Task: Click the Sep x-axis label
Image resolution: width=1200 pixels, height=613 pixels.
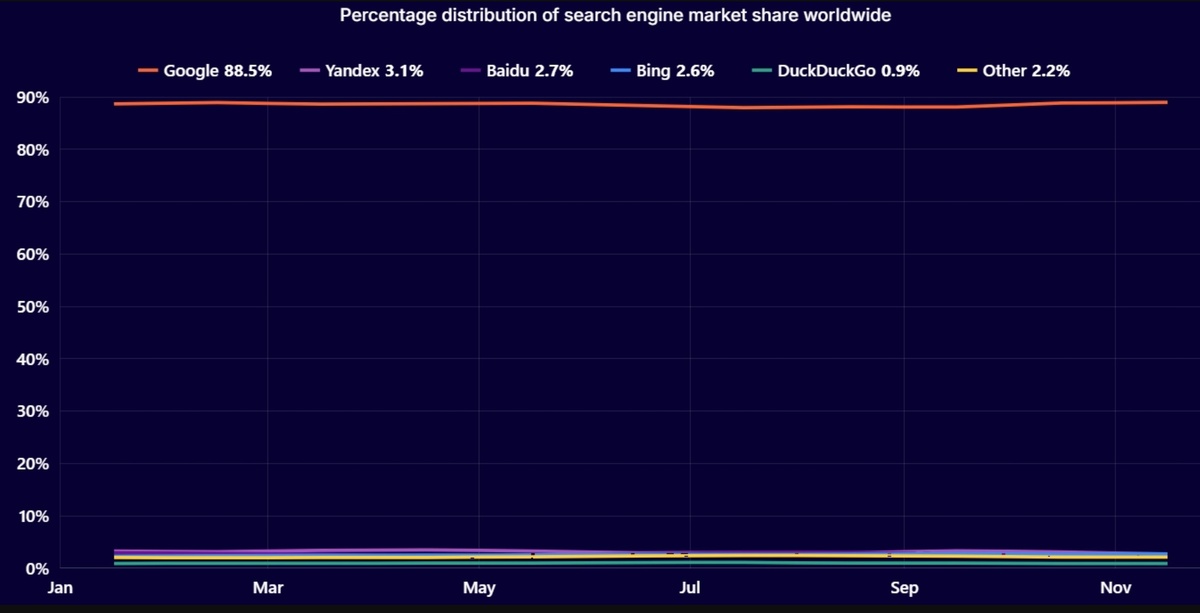Action: click(x=903, y=588)
